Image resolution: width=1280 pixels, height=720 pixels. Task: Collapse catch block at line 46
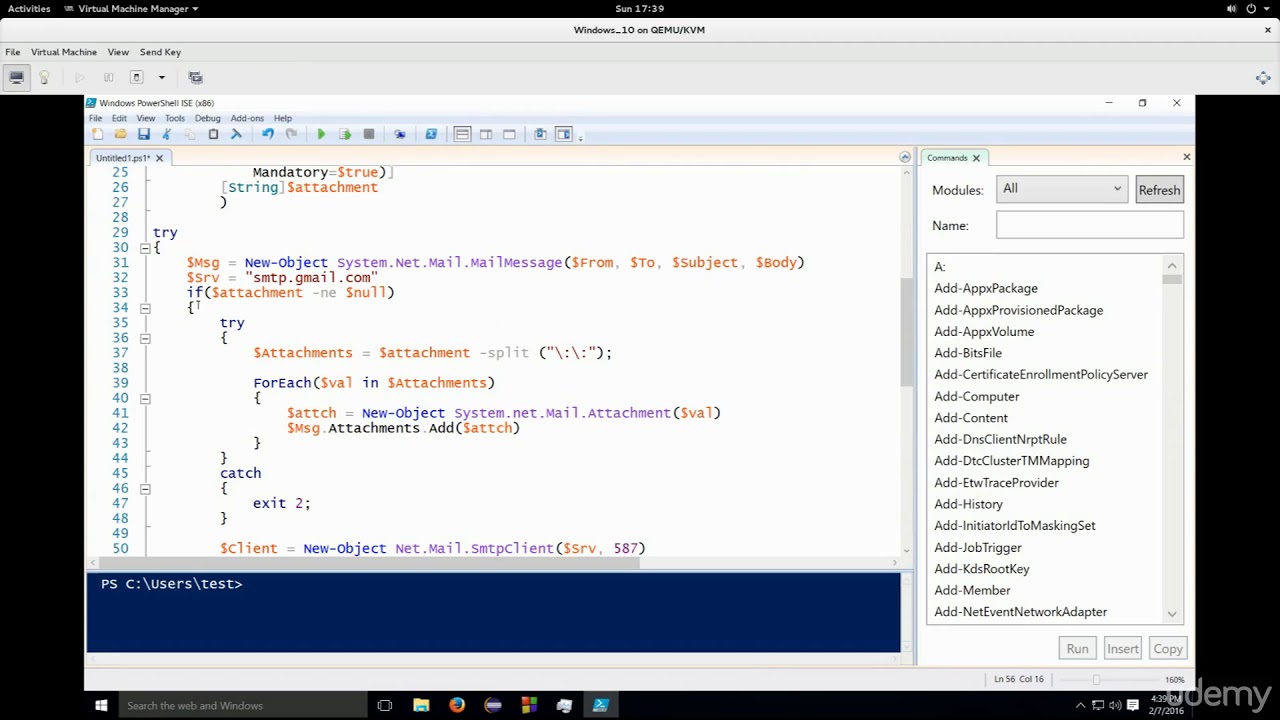[145, 488]
